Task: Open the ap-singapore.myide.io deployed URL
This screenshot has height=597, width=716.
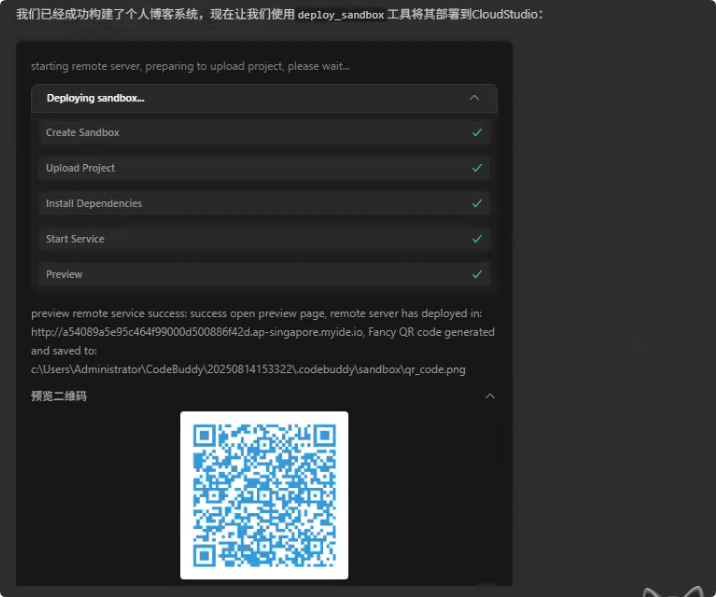Action: point(197,332)
